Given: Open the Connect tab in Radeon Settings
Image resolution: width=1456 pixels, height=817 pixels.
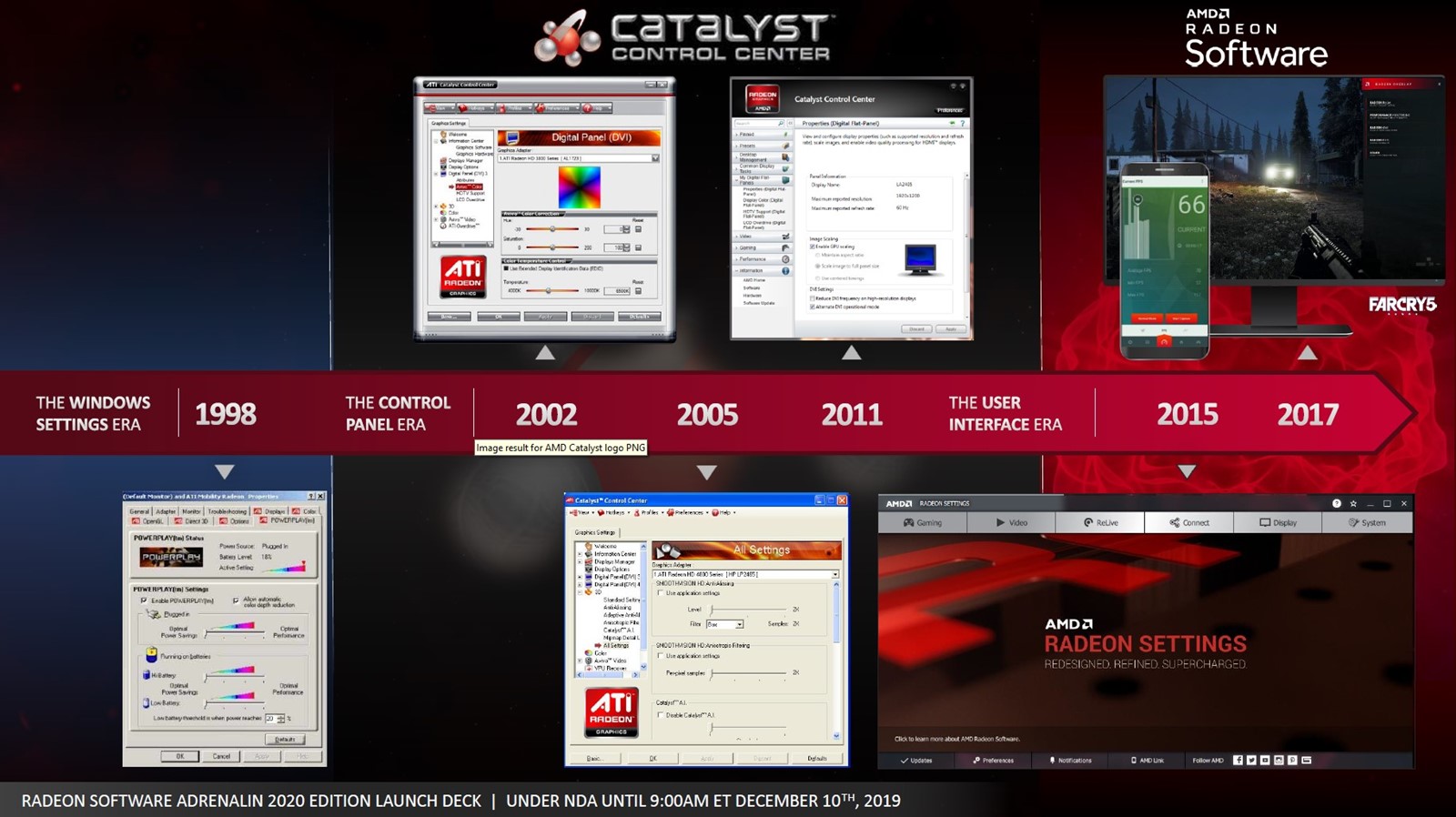Looking at the screenshot, I should click(1189, 523).
